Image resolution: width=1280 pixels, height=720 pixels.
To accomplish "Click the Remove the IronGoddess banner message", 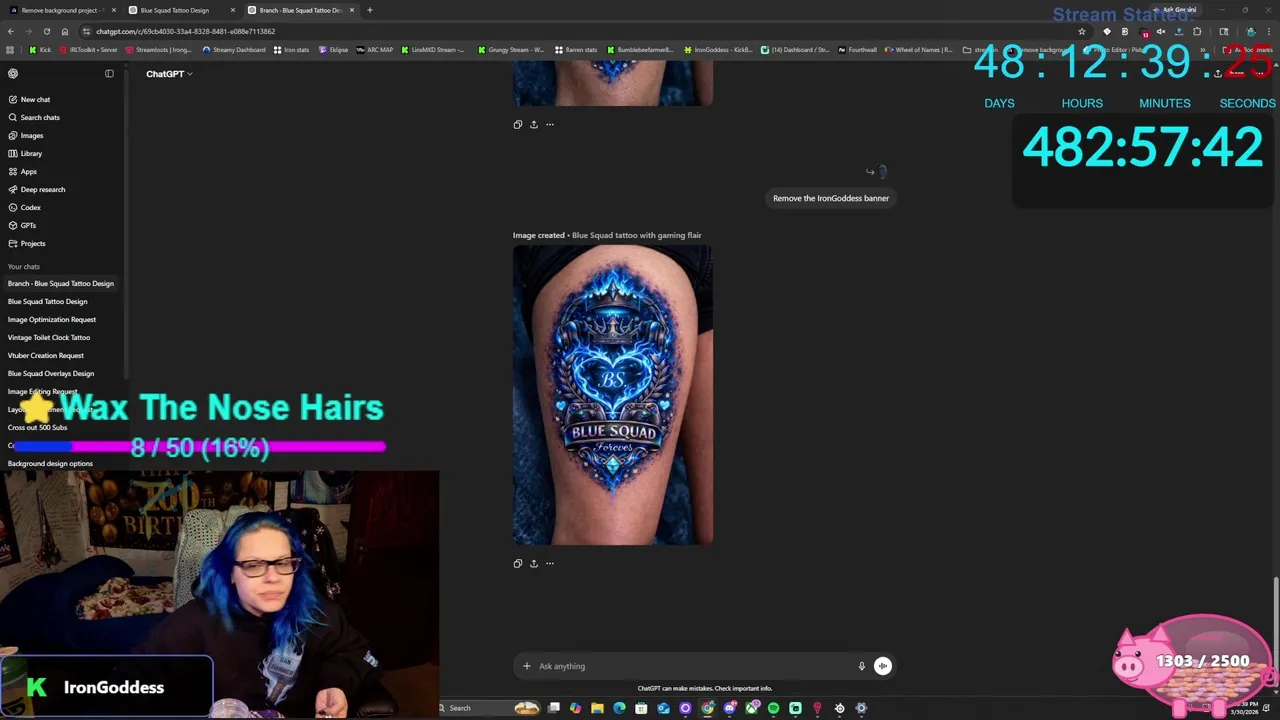I will [x=831, y=198].
